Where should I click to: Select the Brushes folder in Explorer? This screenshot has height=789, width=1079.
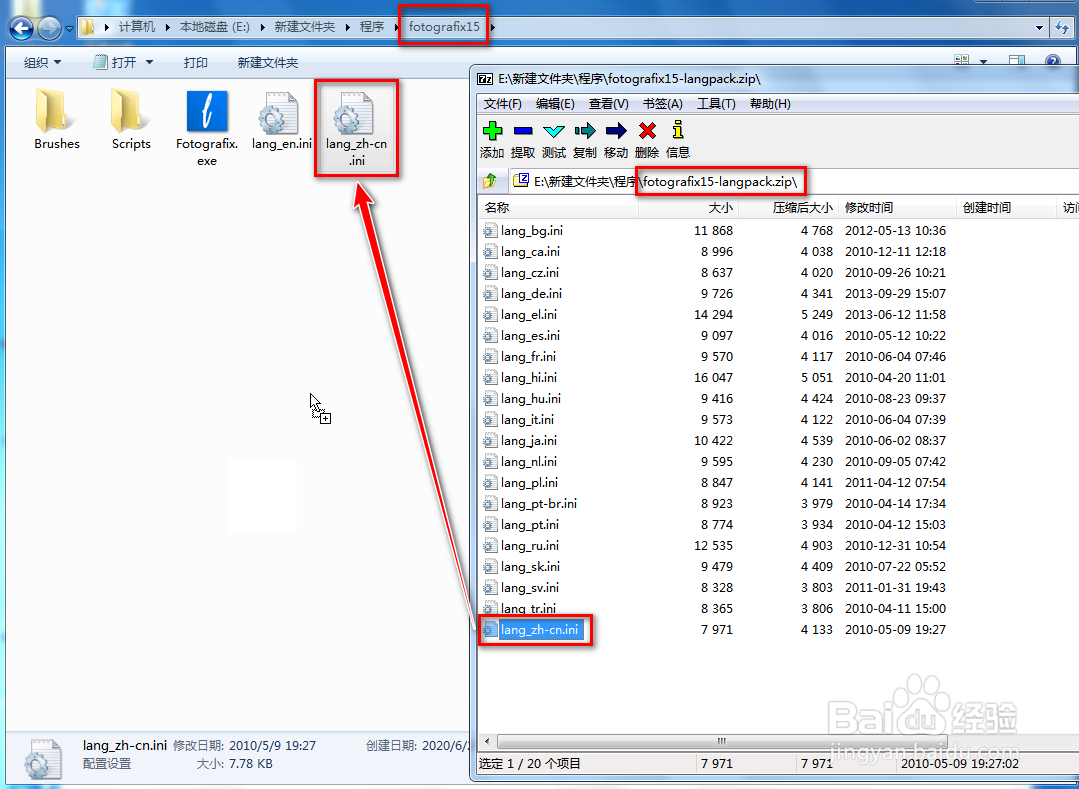point(56,120)
